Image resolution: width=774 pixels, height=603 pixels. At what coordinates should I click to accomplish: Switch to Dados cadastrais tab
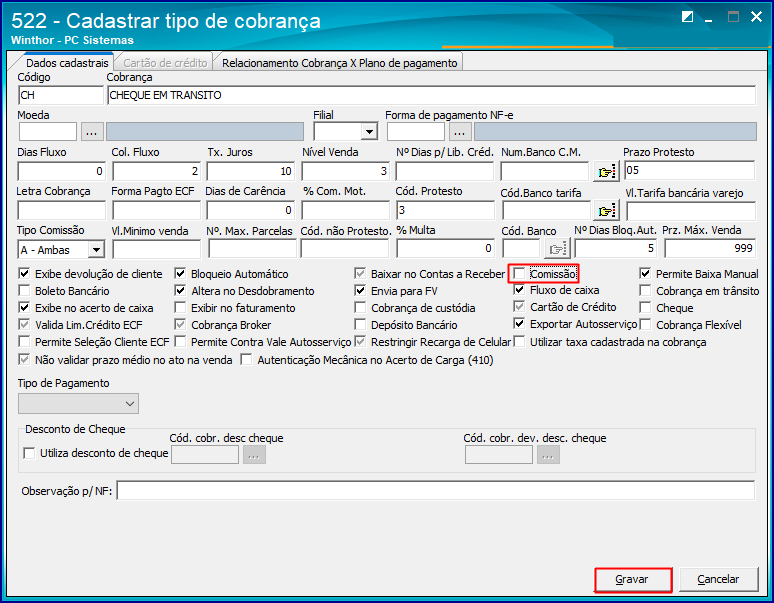pyautogui.click(x=67, y=63)
